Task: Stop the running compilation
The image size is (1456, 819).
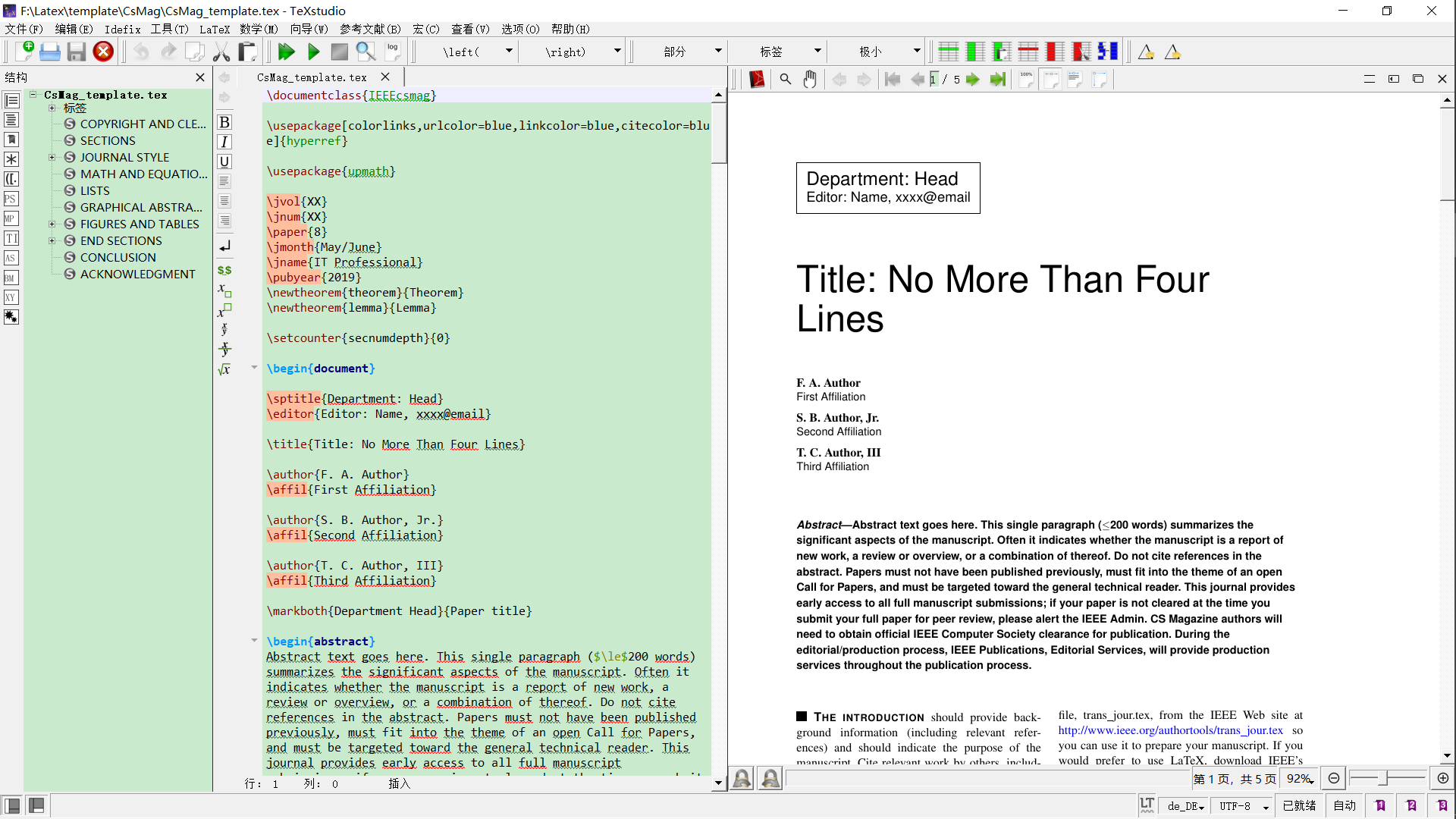Action: (x=339, y=52)
